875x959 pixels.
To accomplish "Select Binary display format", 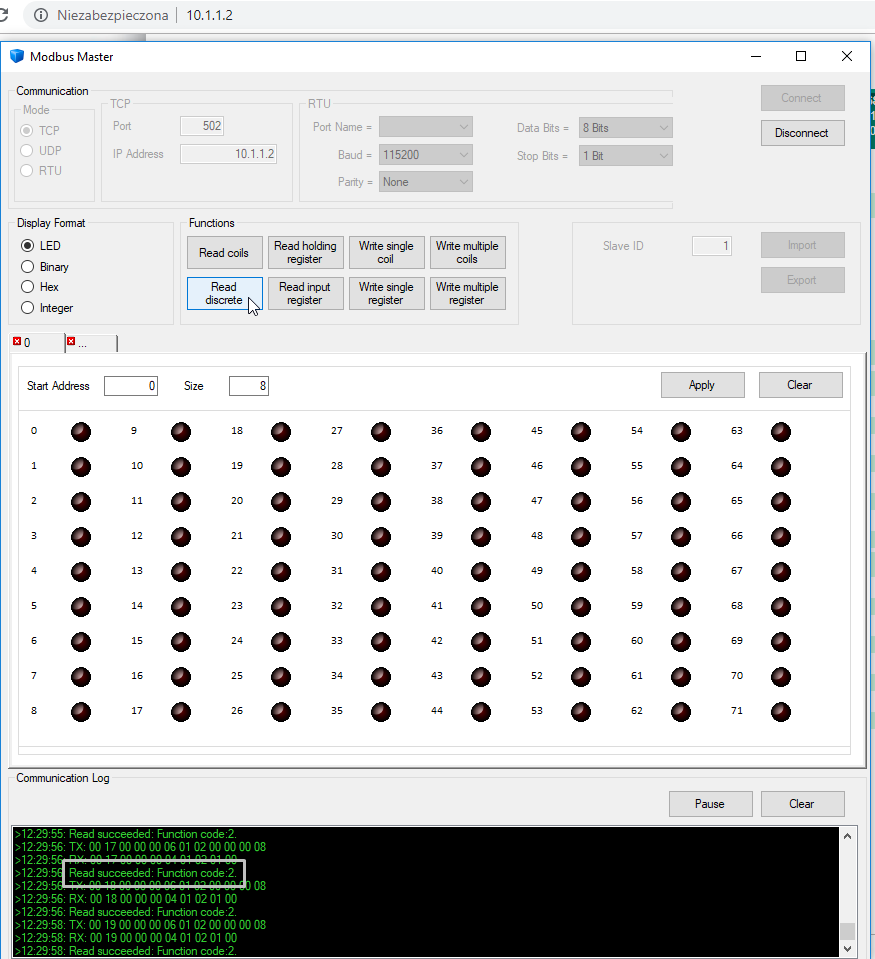I will 28,267.
